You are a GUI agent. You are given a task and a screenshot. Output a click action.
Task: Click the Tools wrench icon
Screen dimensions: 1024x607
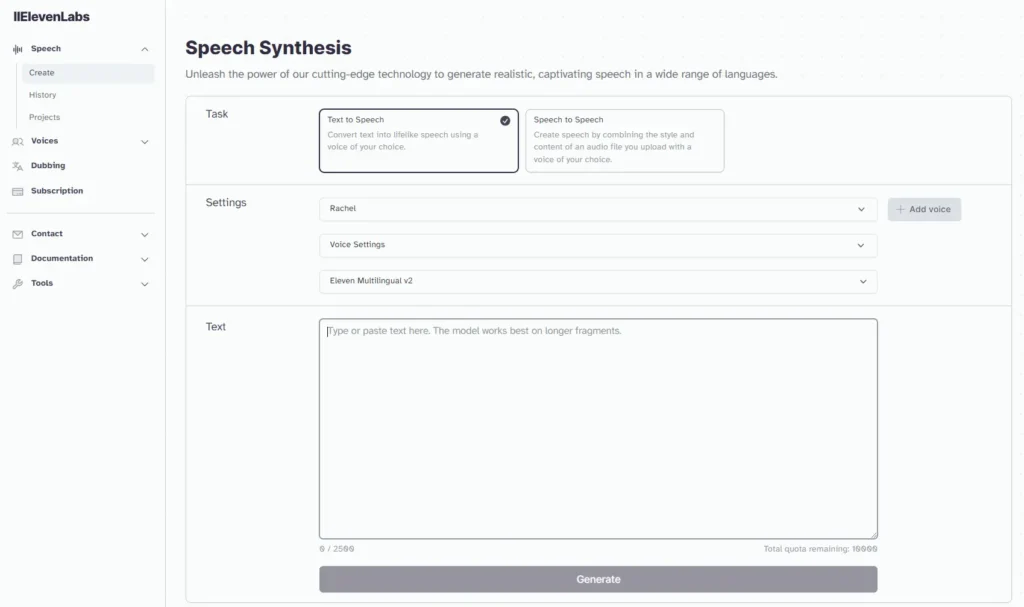(18, 284)
